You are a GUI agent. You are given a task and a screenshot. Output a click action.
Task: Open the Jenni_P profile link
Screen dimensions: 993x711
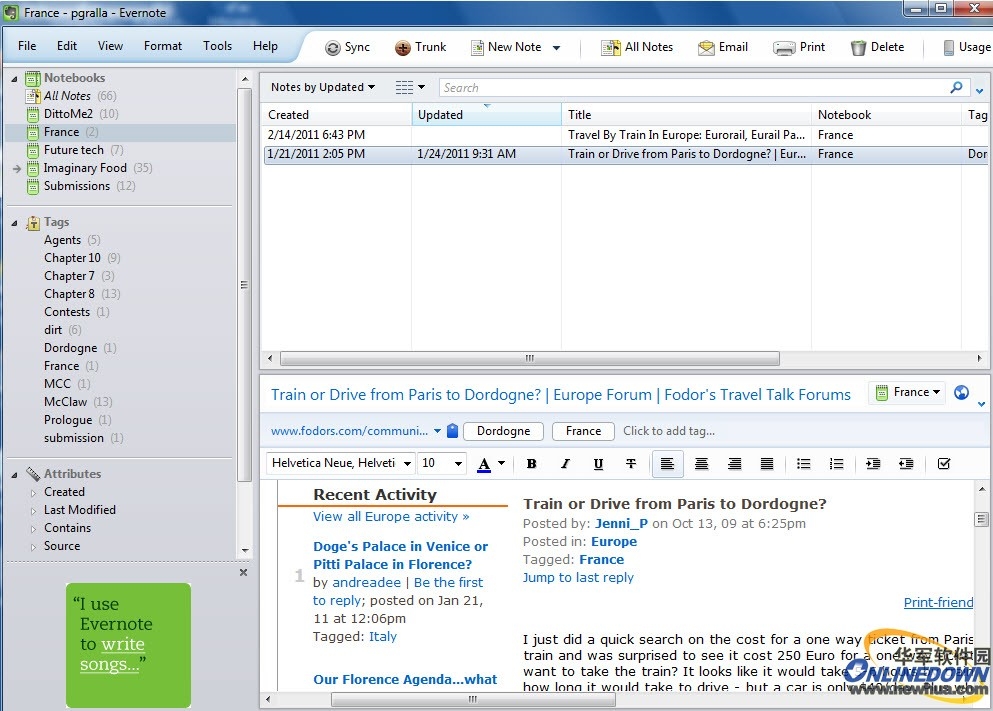click(621, 524)
